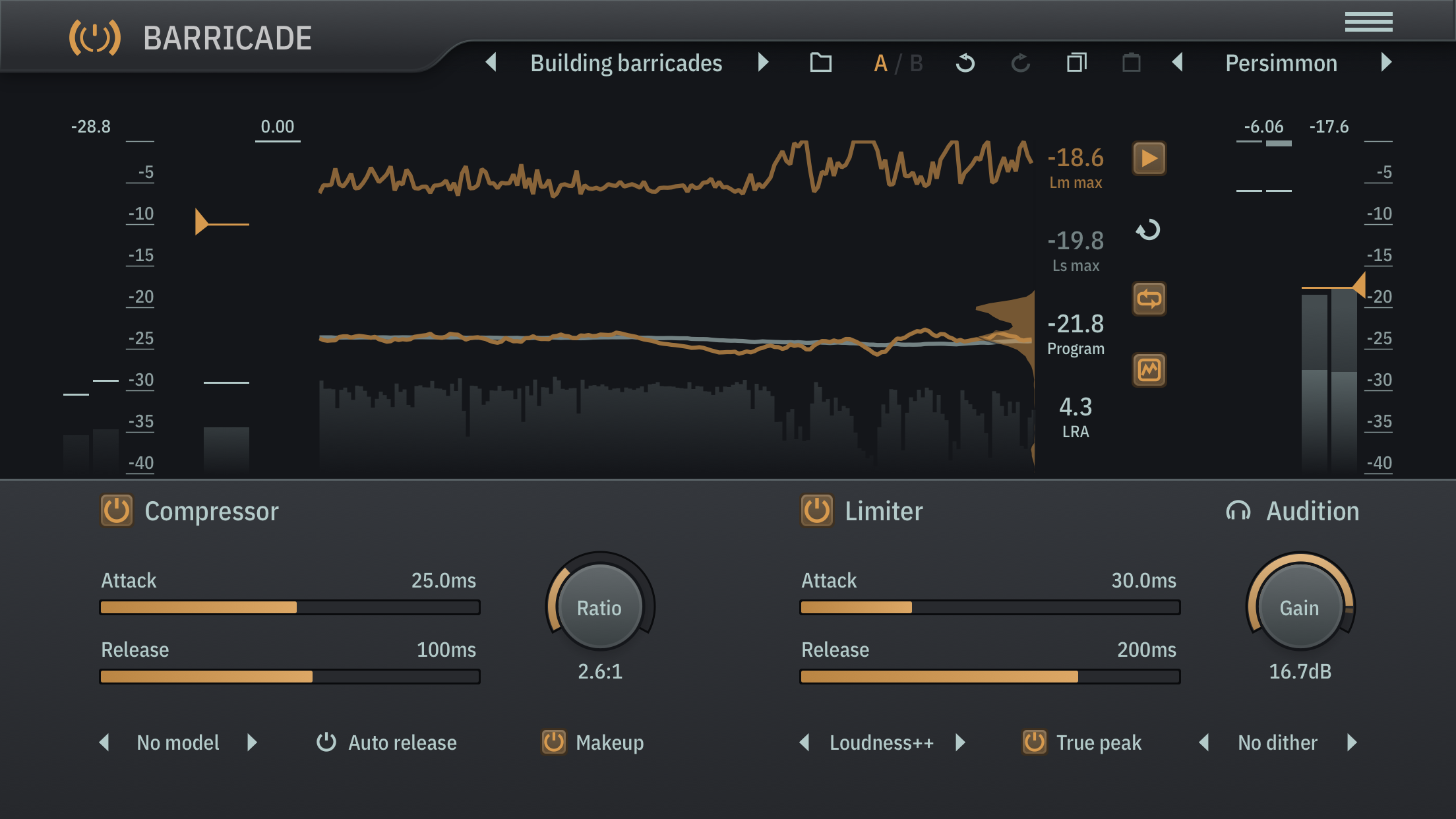Screen dimensions: 1456x819
Task: Open the hamburger menu at top right
Action: [1368, 22]
